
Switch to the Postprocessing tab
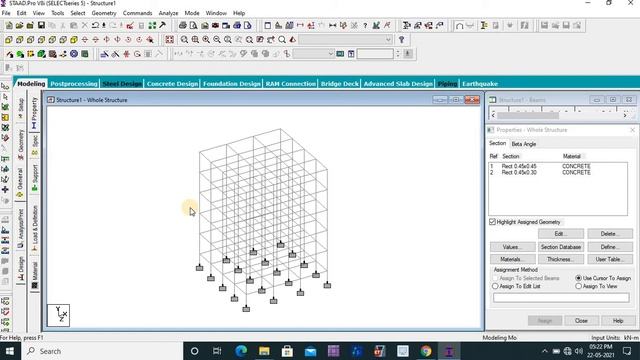(x=74, y=84)
